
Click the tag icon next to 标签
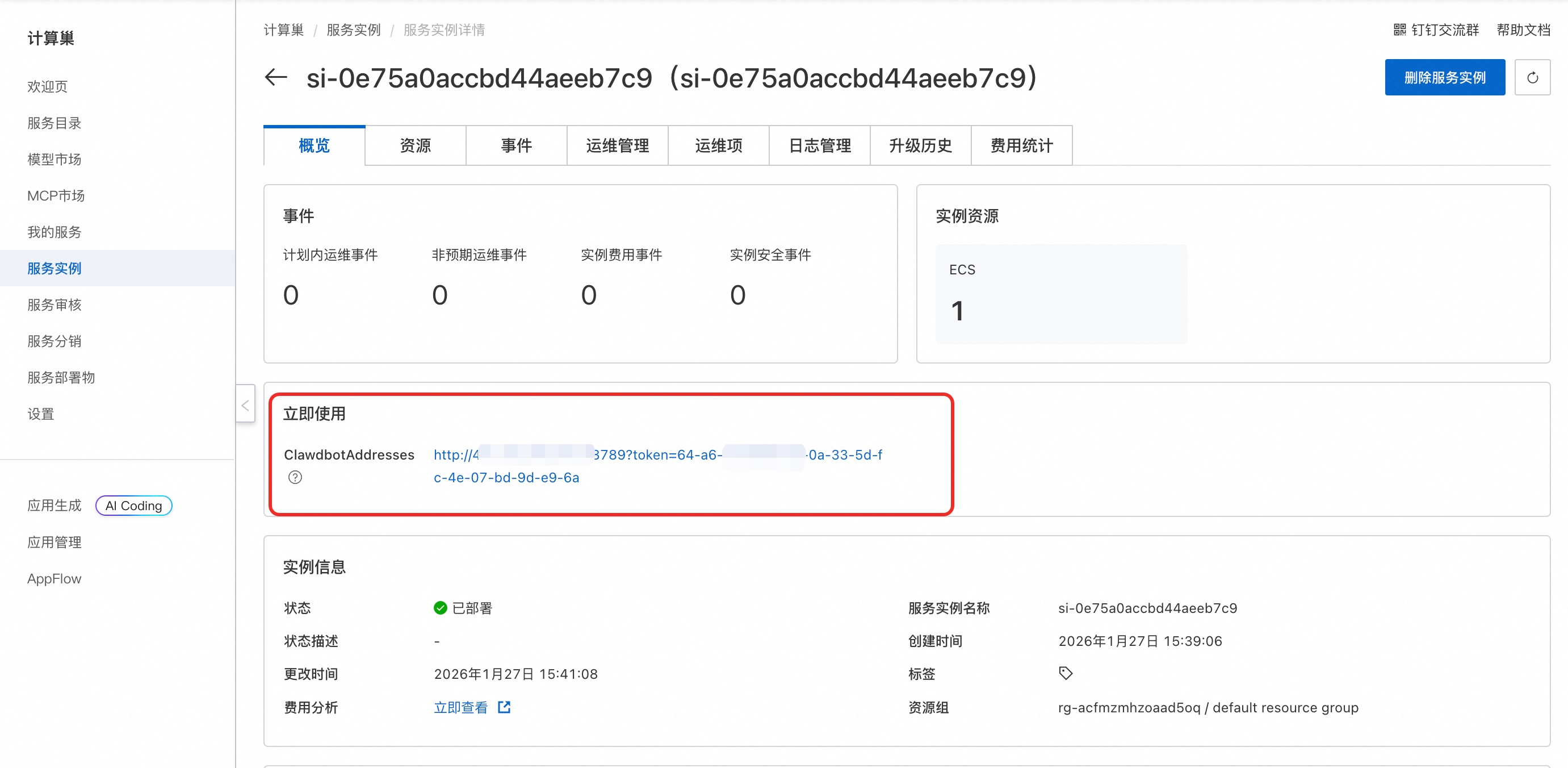pyautogui.click(x=1066, y=673)
